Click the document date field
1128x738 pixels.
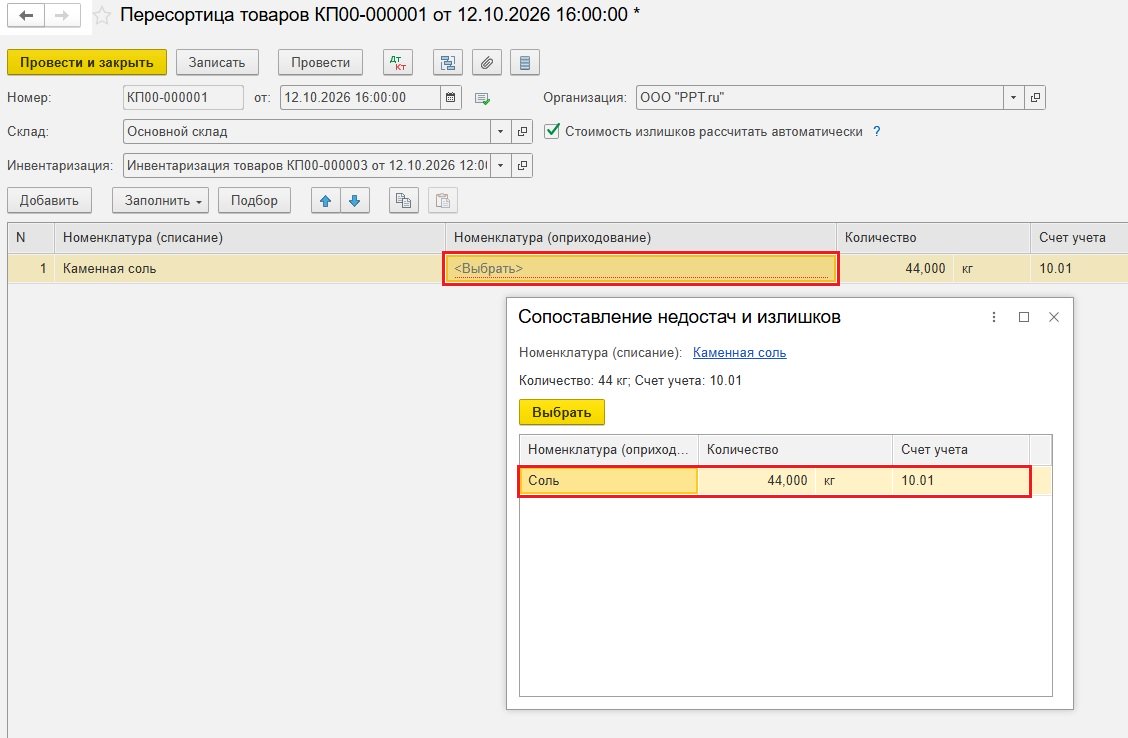(360, 97)
